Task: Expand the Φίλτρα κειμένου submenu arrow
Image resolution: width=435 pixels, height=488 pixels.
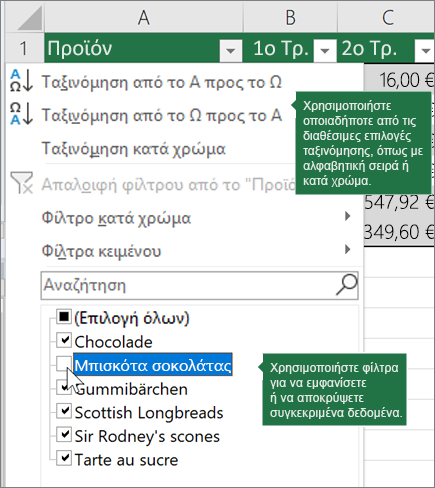Action: point(348,249)
